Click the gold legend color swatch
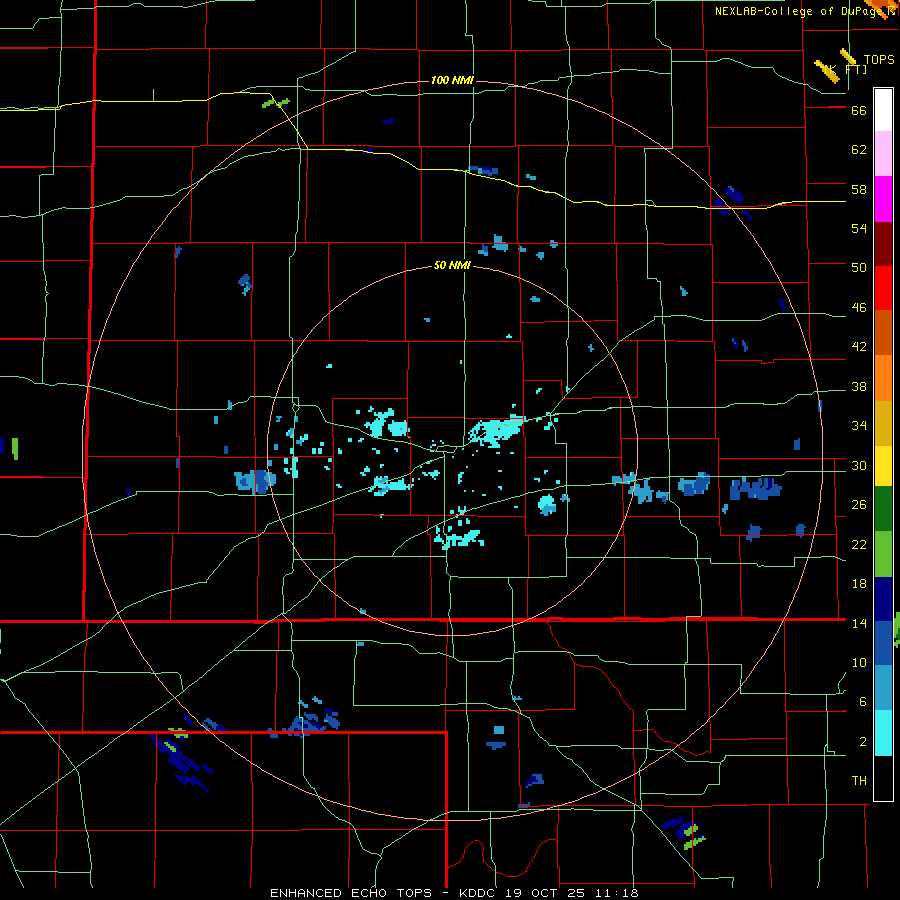This screenshot has height=900, width=900. coord(883,423)
